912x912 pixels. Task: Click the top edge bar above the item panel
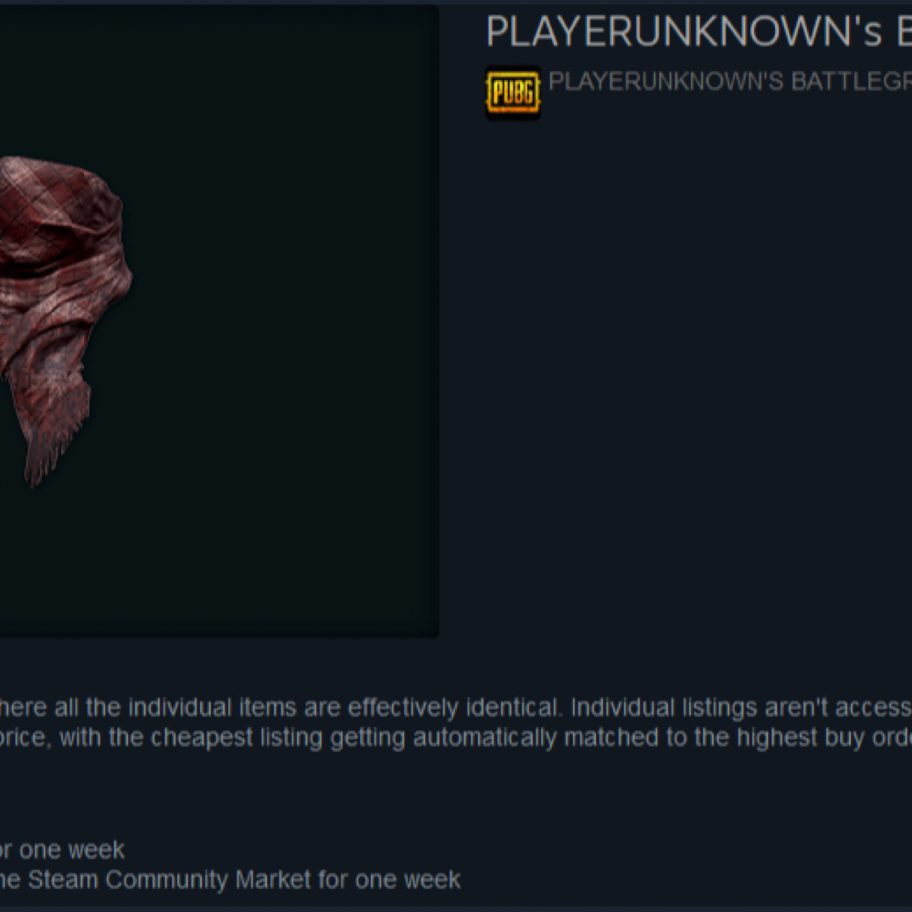(456, 2)
